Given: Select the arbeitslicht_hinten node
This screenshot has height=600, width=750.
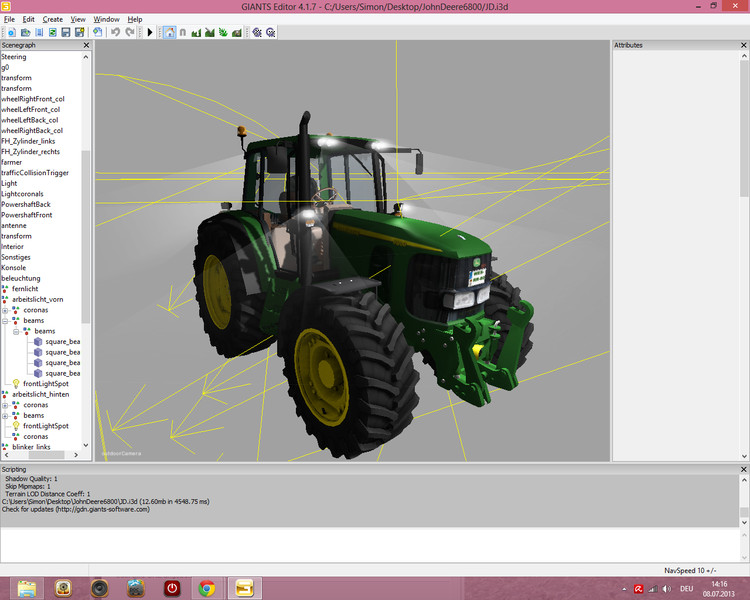Looking at the screenshot, I should pyautogui.click(x=41, y=394).
